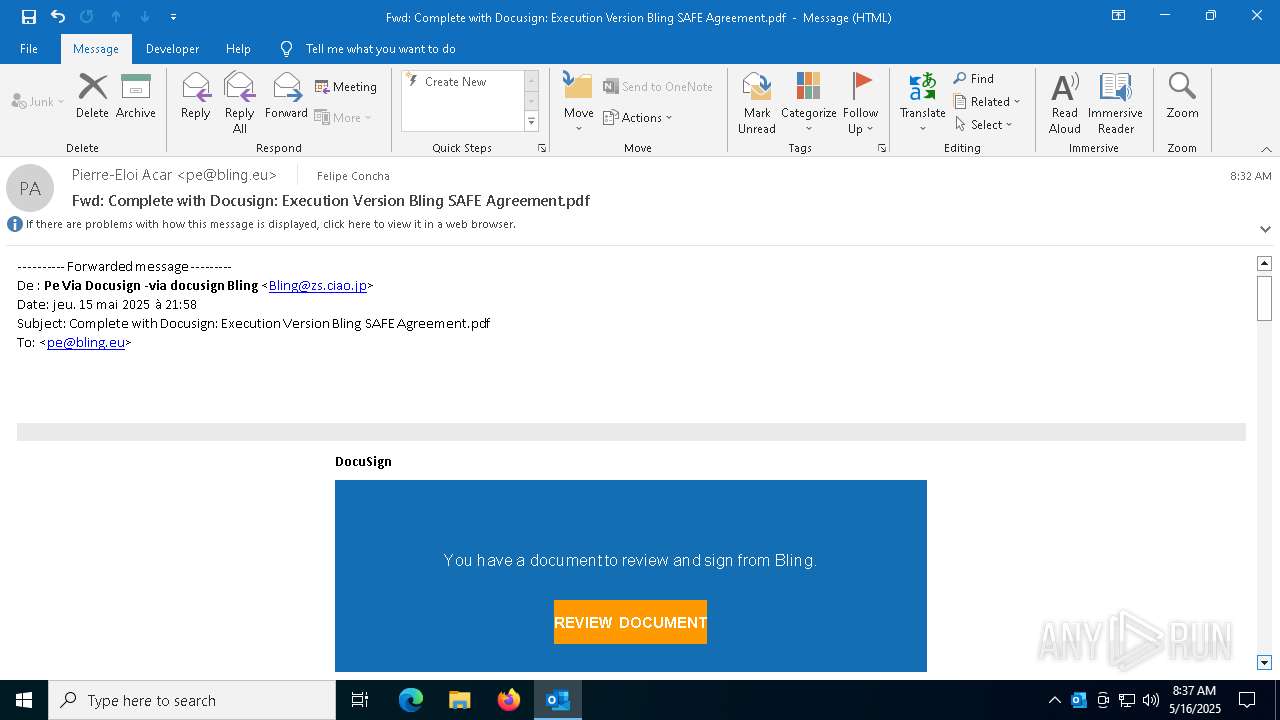Viewport: 1280px width, 720px height.
Task: Open the Junk dropdown
Action: pos(38,101)
